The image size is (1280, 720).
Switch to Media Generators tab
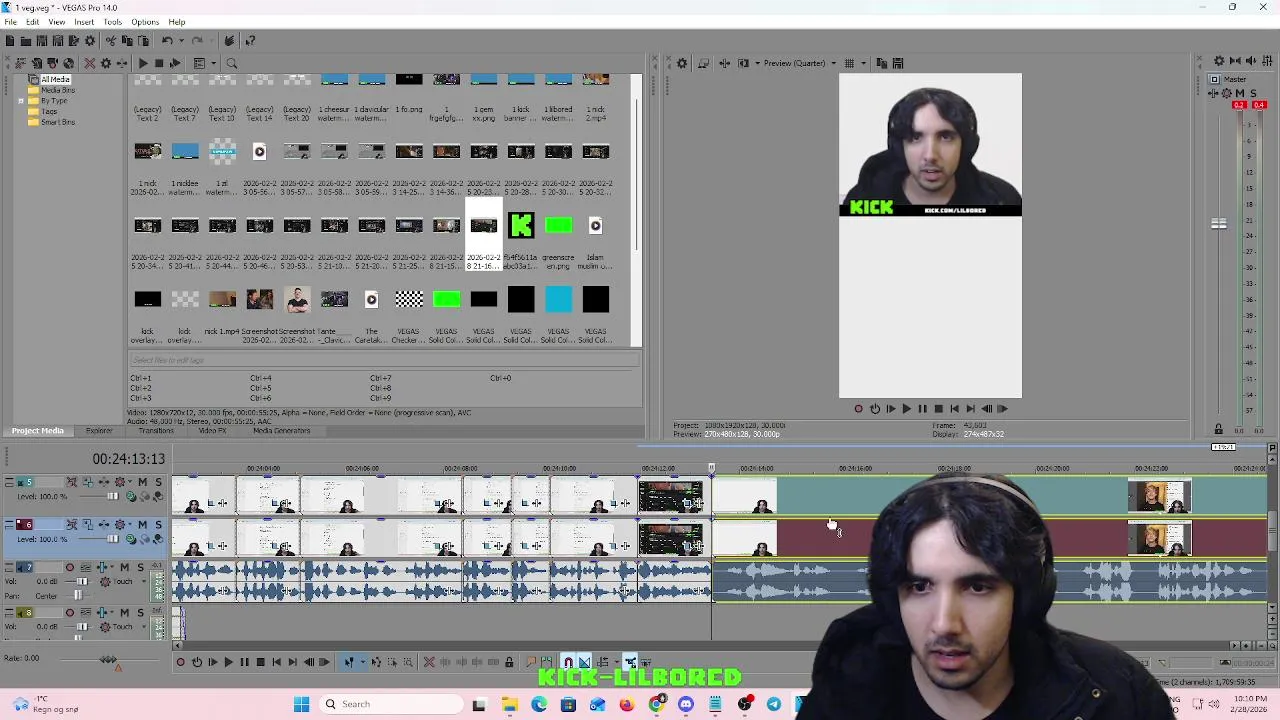tap(281, 431)
